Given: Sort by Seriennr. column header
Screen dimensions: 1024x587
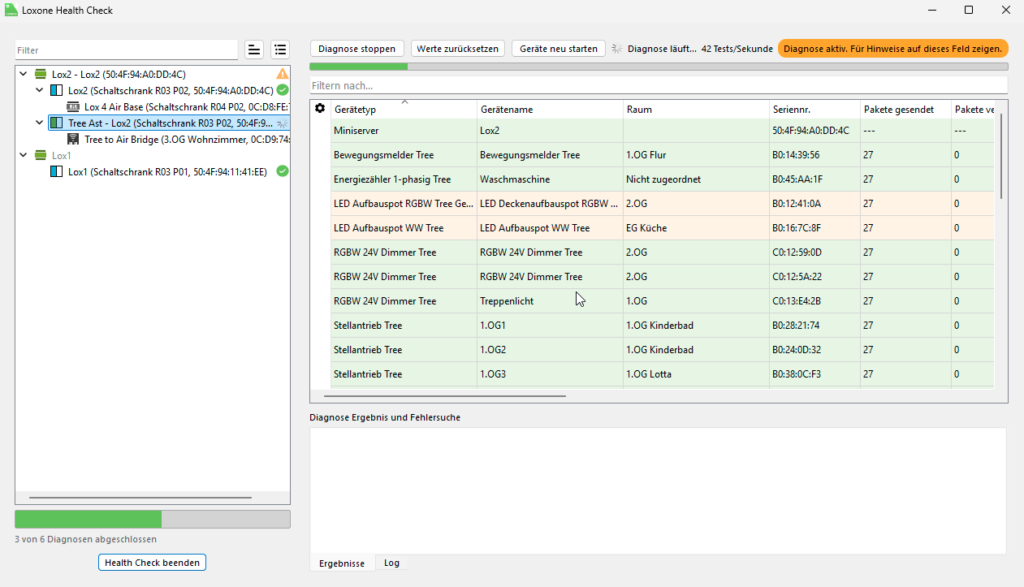Looking at the screenshot, I should tap(814, 109).
